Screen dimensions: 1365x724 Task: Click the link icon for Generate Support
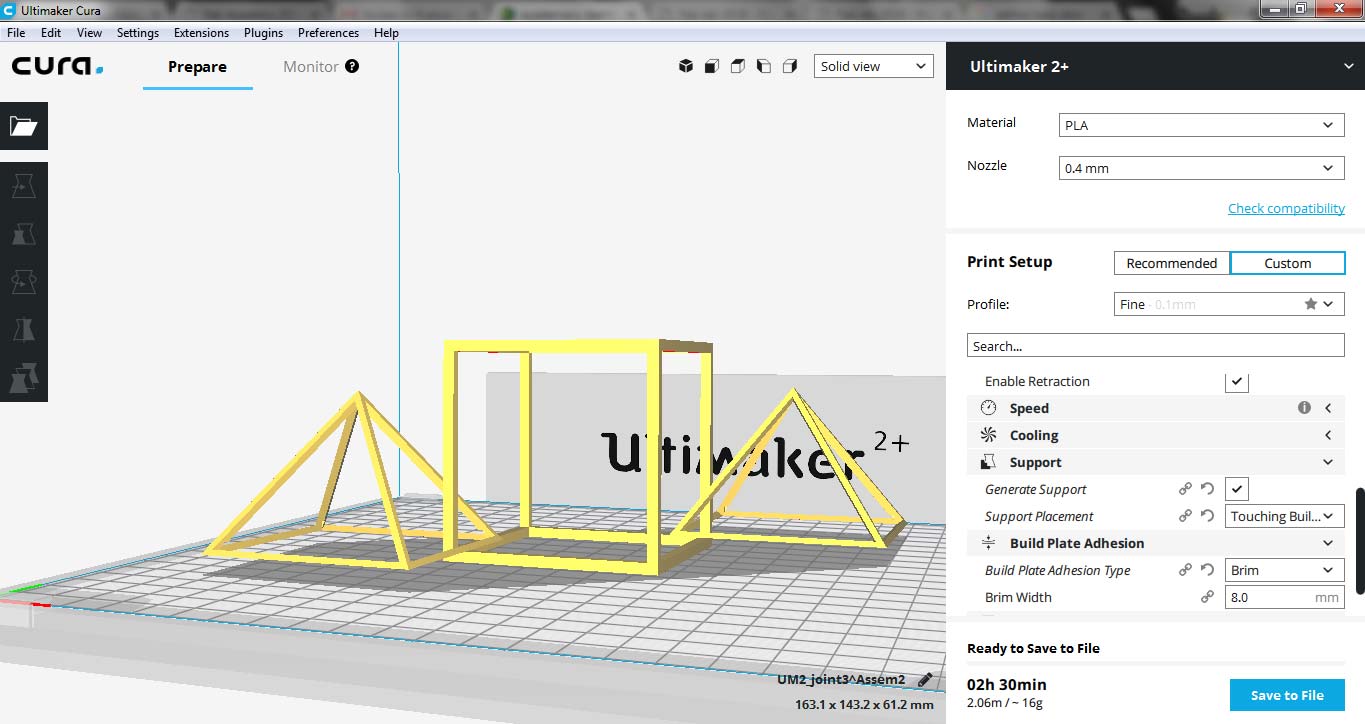coord(1185,489)
